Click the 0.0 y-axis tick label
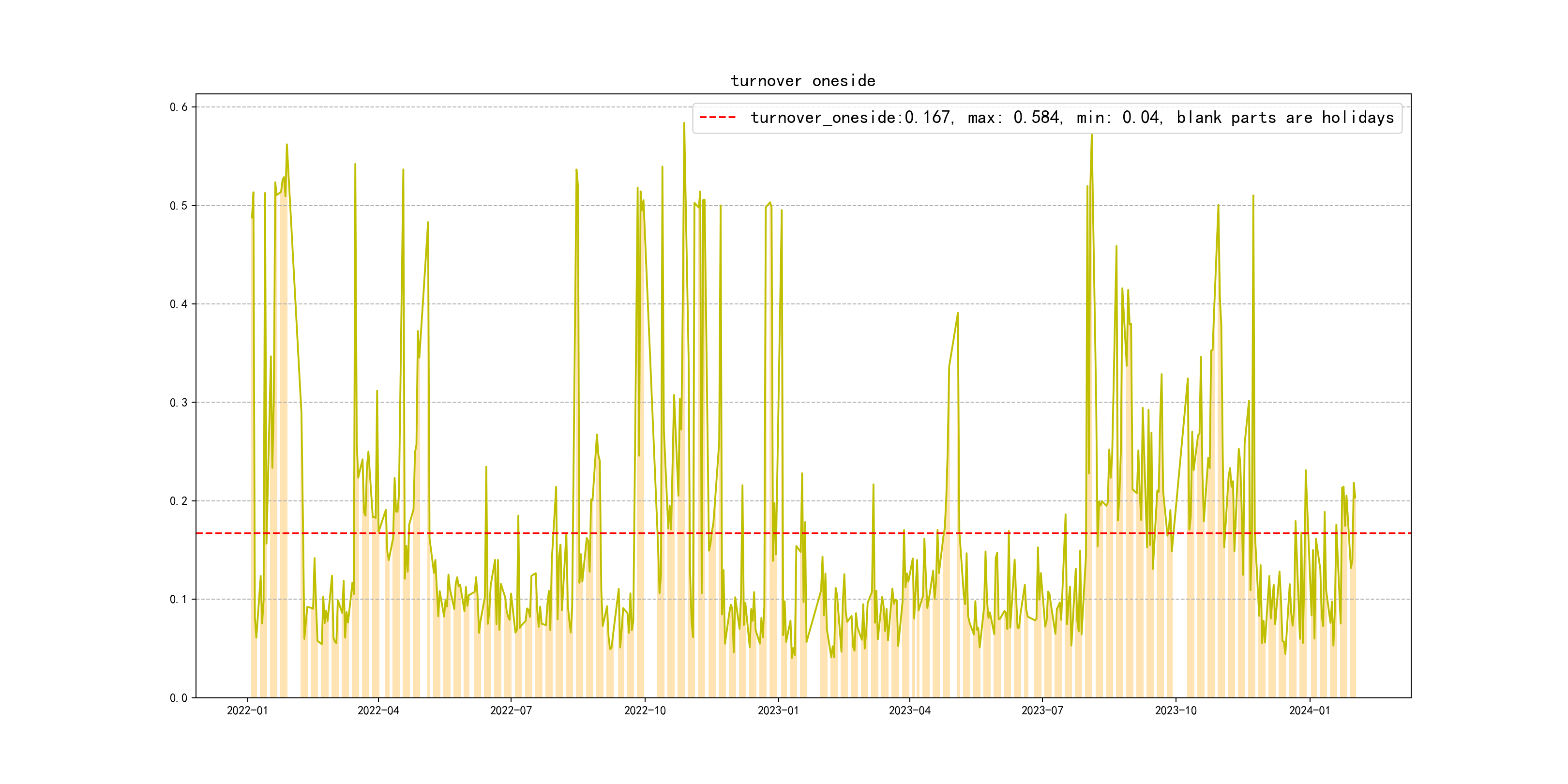The width and height of the screenshot is (1568, 784). point(179,698)
